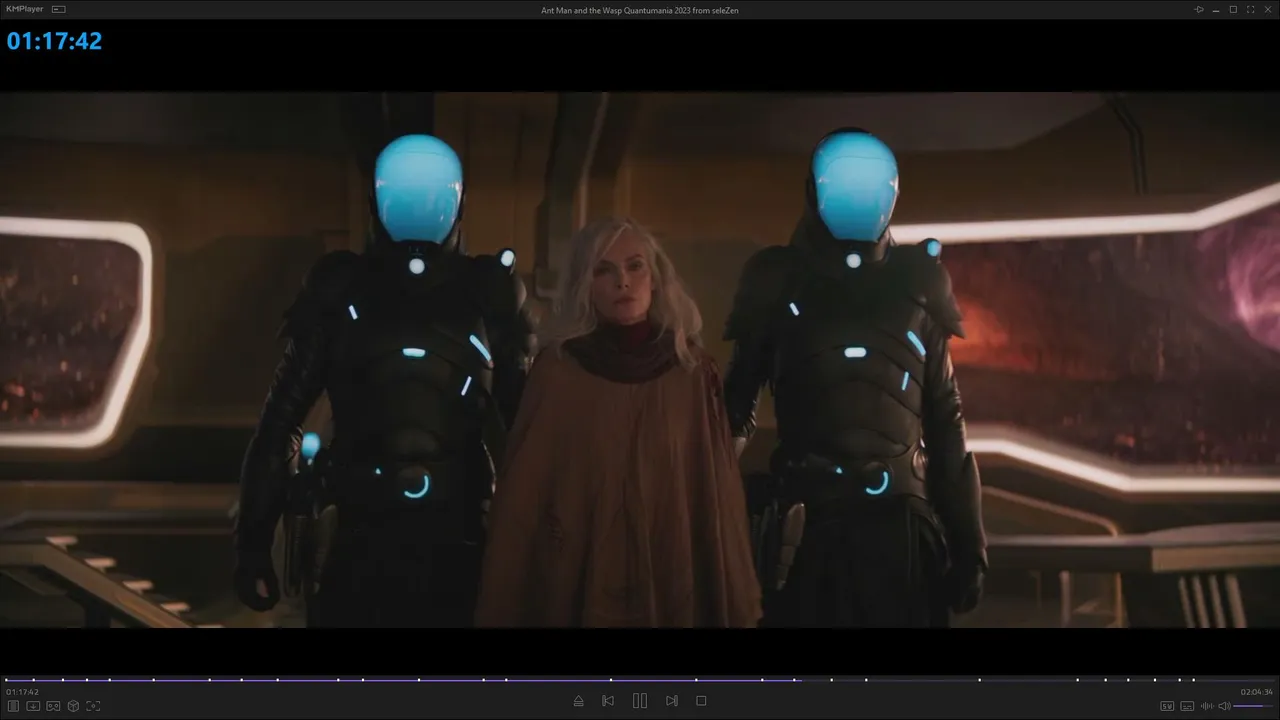Jump to the last chapter marker on the timeline
Viewport: 1280px width, 720px height.
click(1193, 680)
